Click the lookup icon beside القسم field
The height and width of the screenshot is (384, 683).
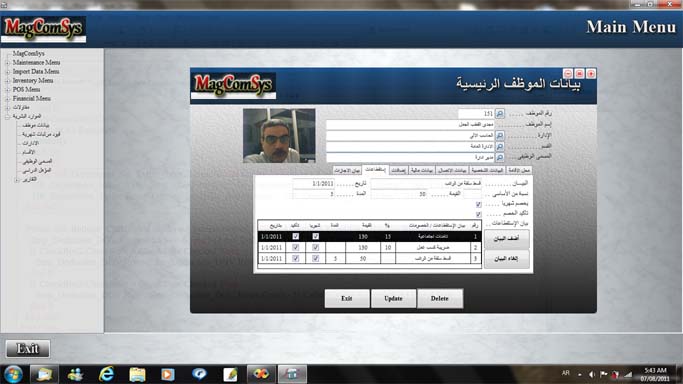click(500, 146)
